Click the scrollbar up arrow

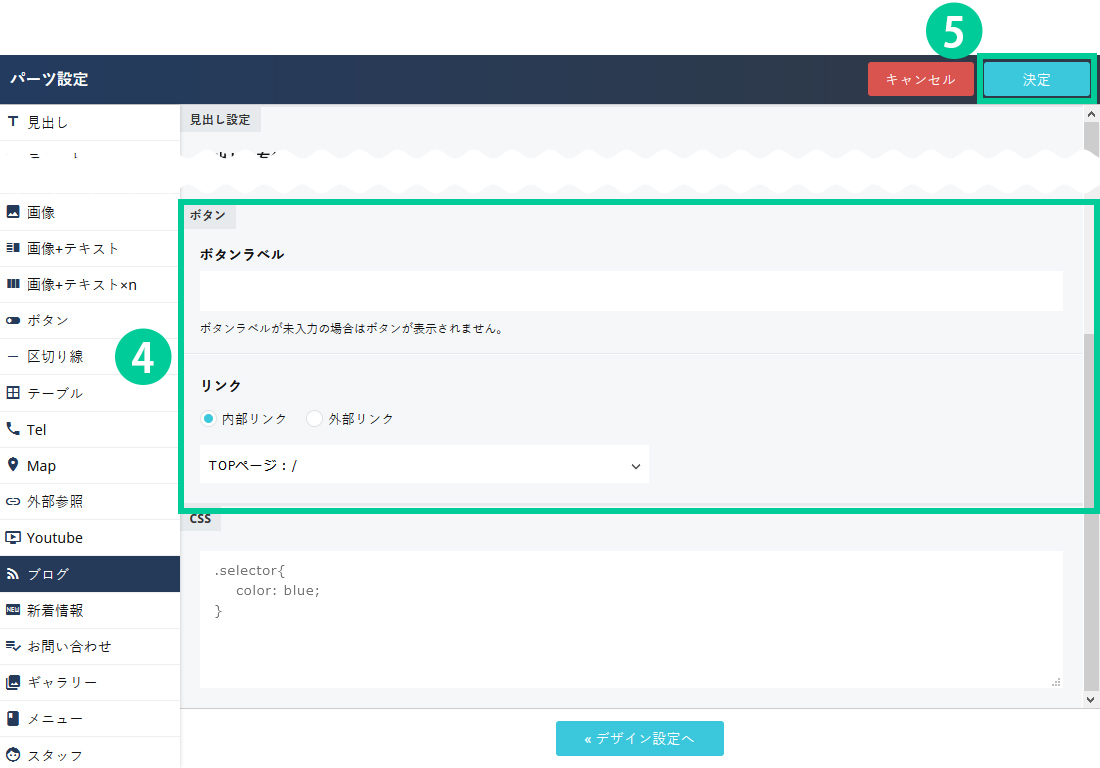click(1091, 114)
